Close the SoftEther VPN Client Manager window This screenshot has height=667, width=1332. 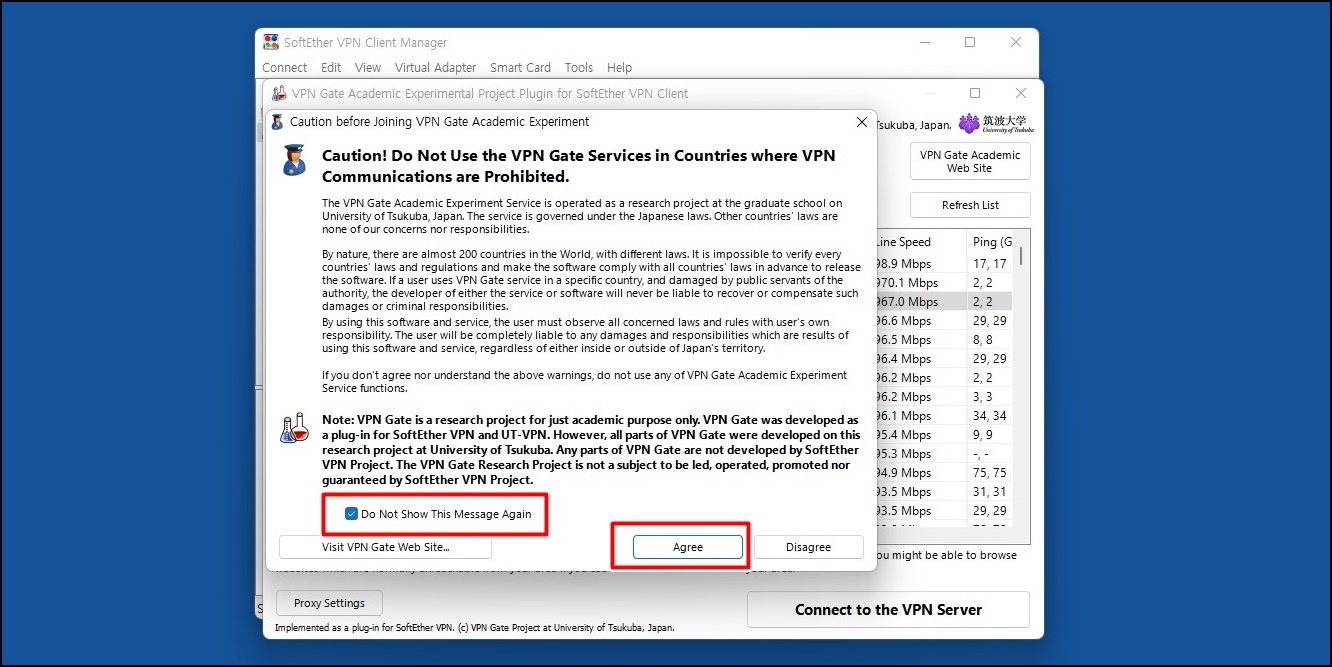point(1016,42)
